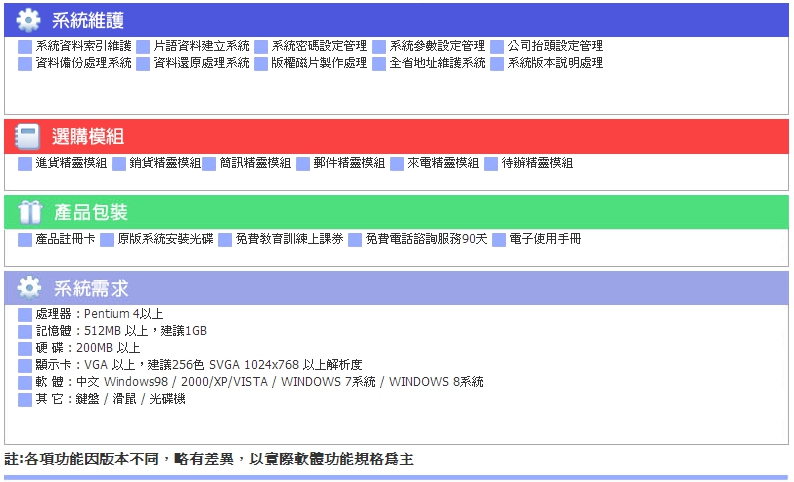This screenshot has width=794, height=482.
Task: Select the 選購模組 header title
Action: click(x=88, y=137)
